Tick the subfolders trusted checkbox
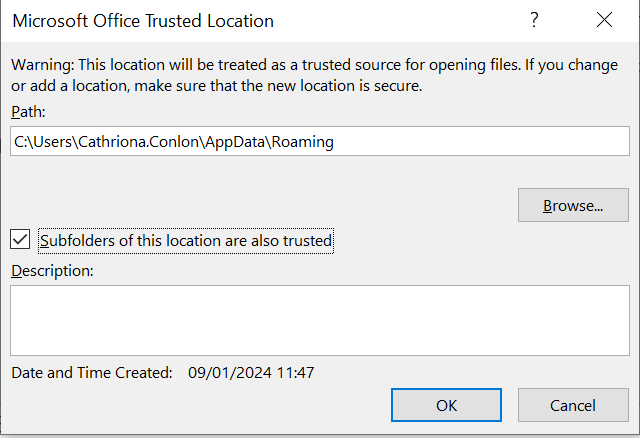The image size is (640, 438). point(20,239)
